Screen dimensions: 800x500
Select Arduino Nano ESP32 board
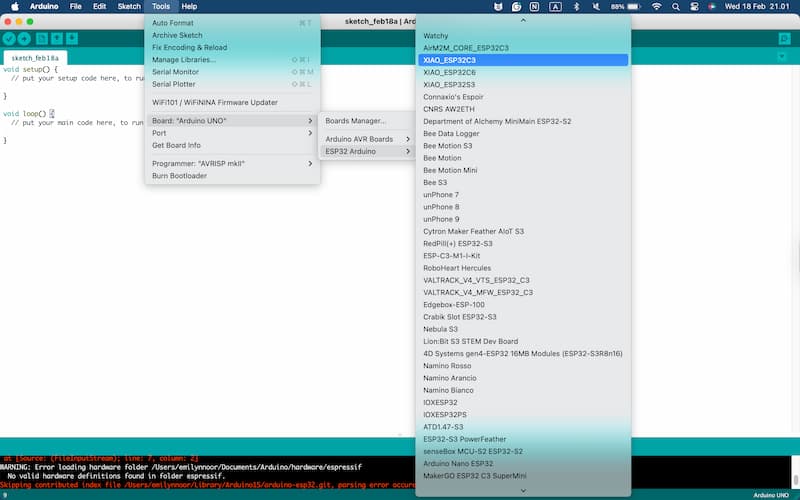pos(523,464)
